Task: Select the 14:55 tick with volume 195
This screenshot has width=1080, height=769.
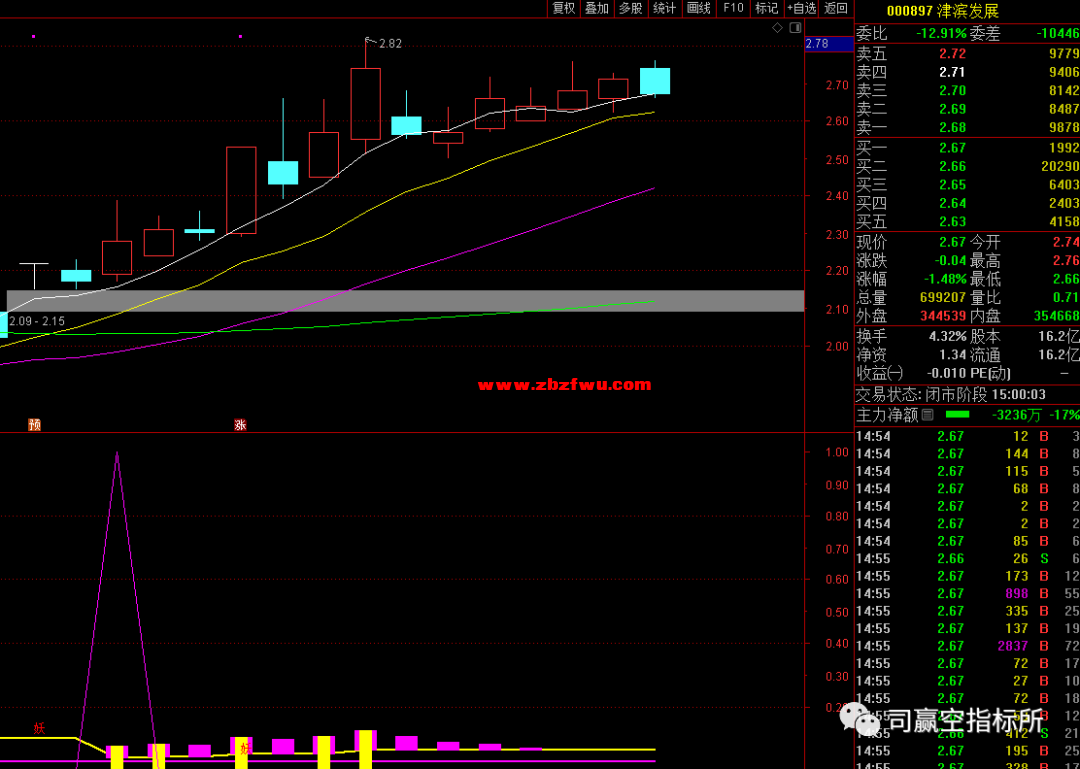Action: pos(967,751)
